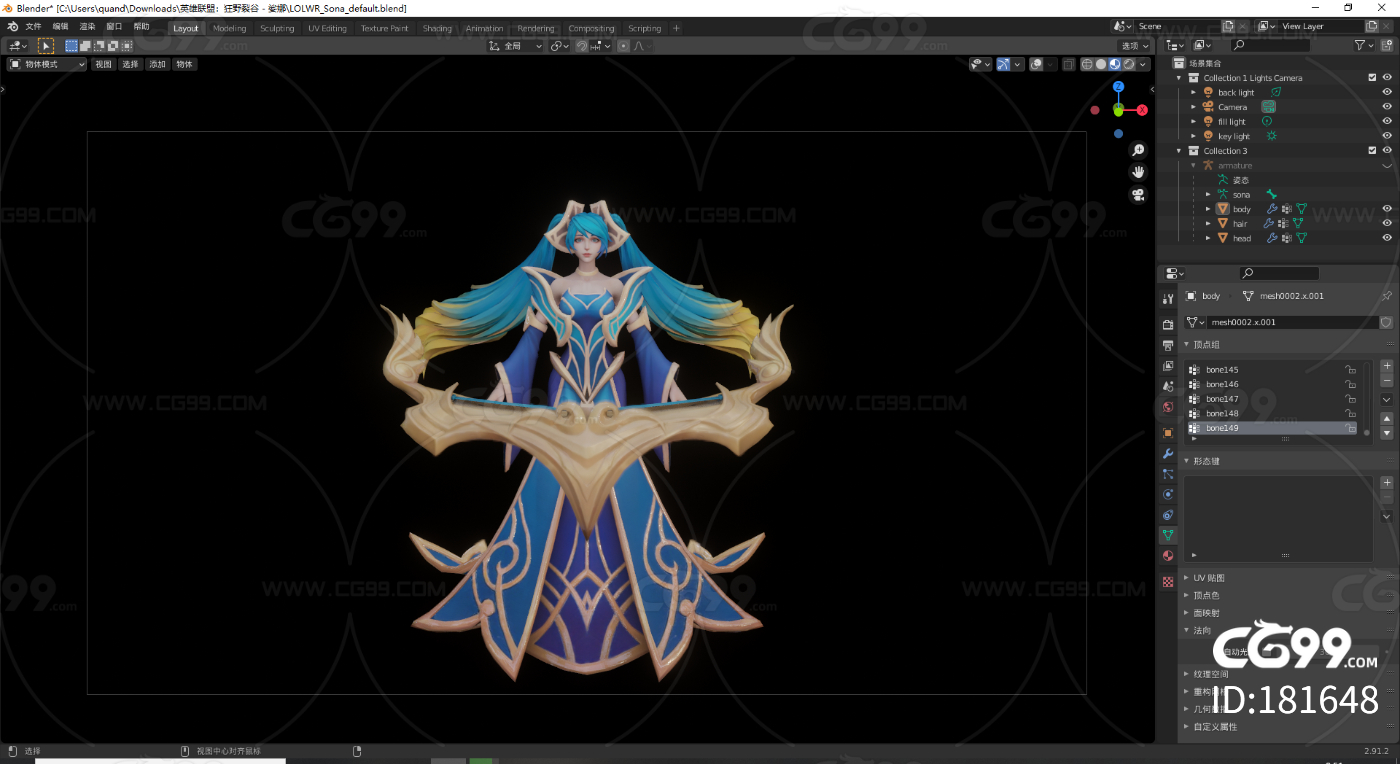Open the Tool properties tab
This screenshot has height=764, width=1400.
(x=1167, y=299)
